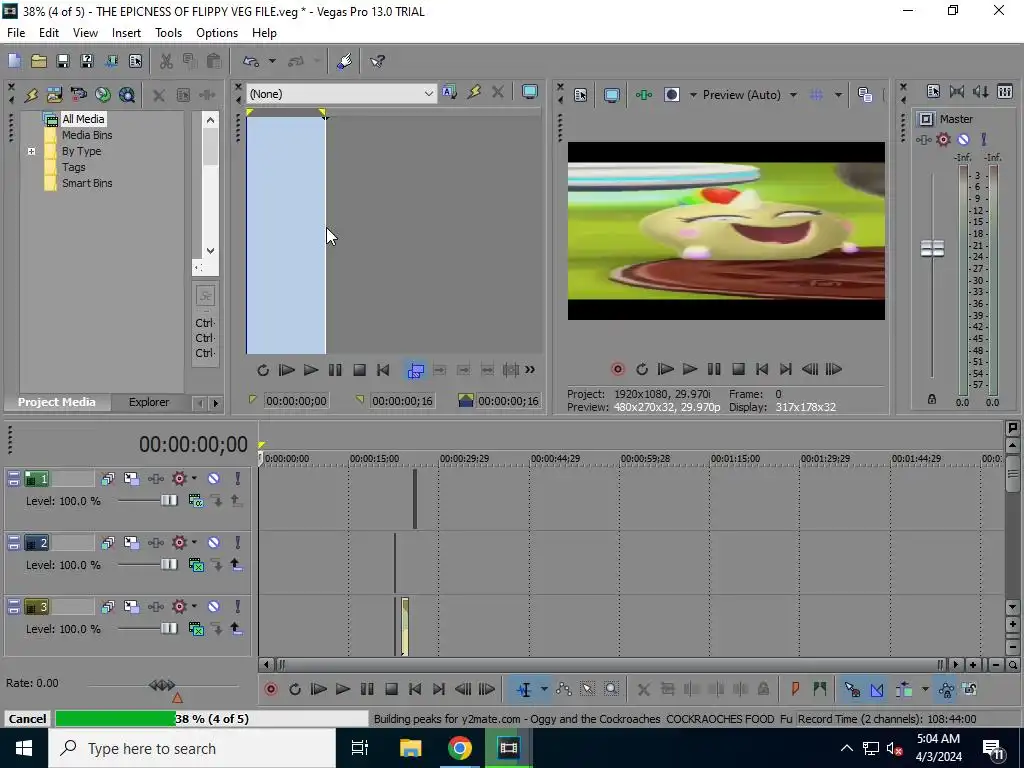Select the Zoom Edit tool in timeline toolbar
1024x768 pixels.
pyautogui.click(x=611, y=689)
